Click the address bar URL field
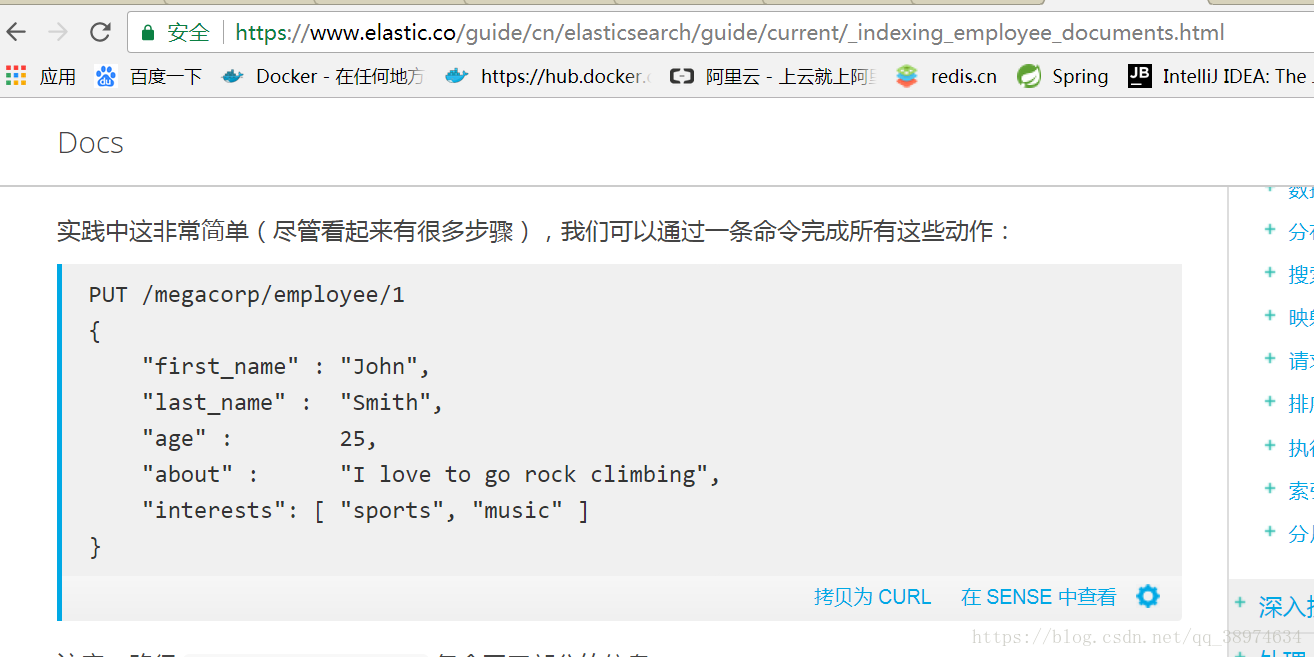 coord(729,33)
